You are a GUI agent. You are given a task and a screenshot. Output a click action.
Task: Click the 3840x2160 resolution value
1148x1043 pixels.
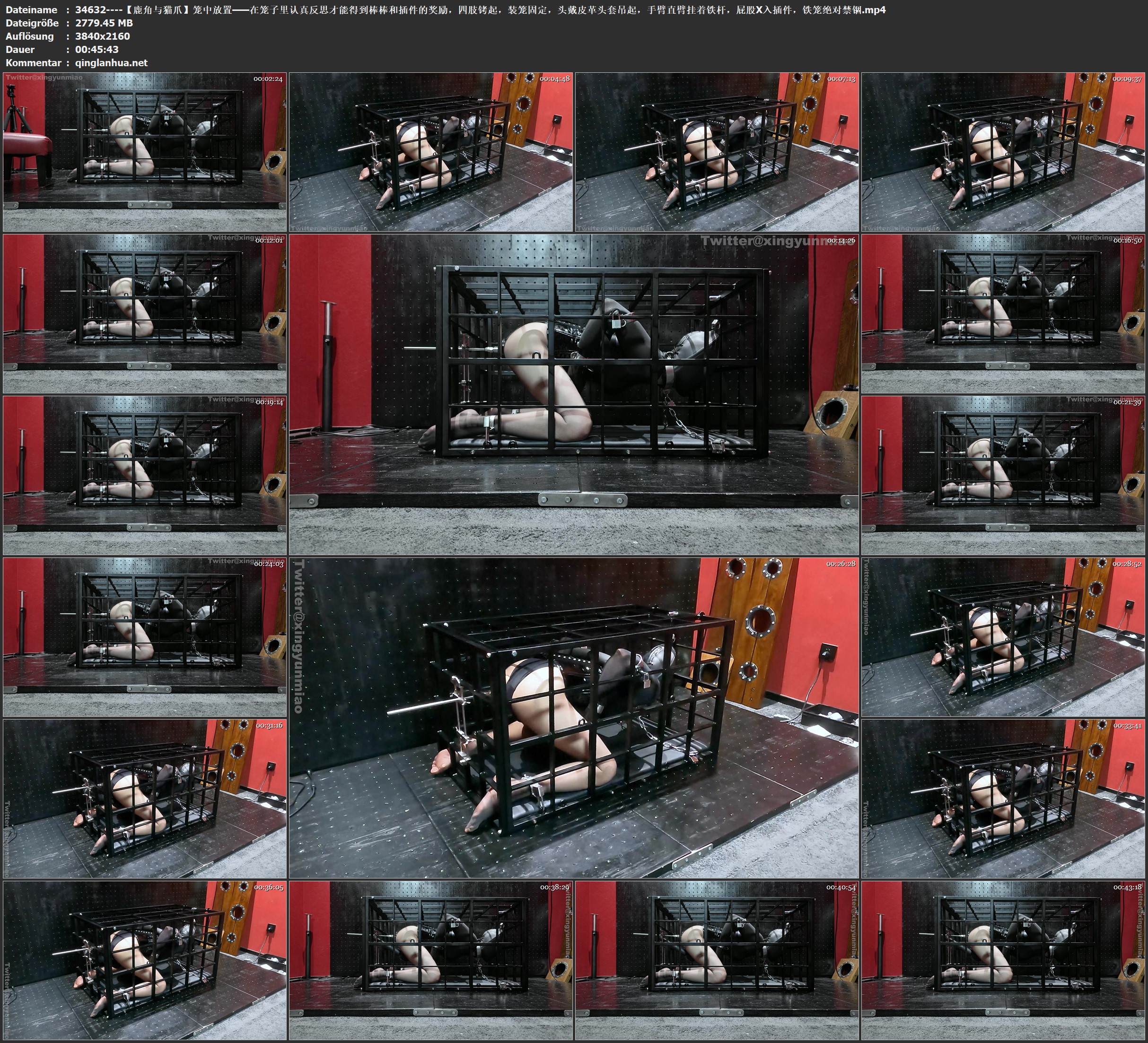(103, 36)
